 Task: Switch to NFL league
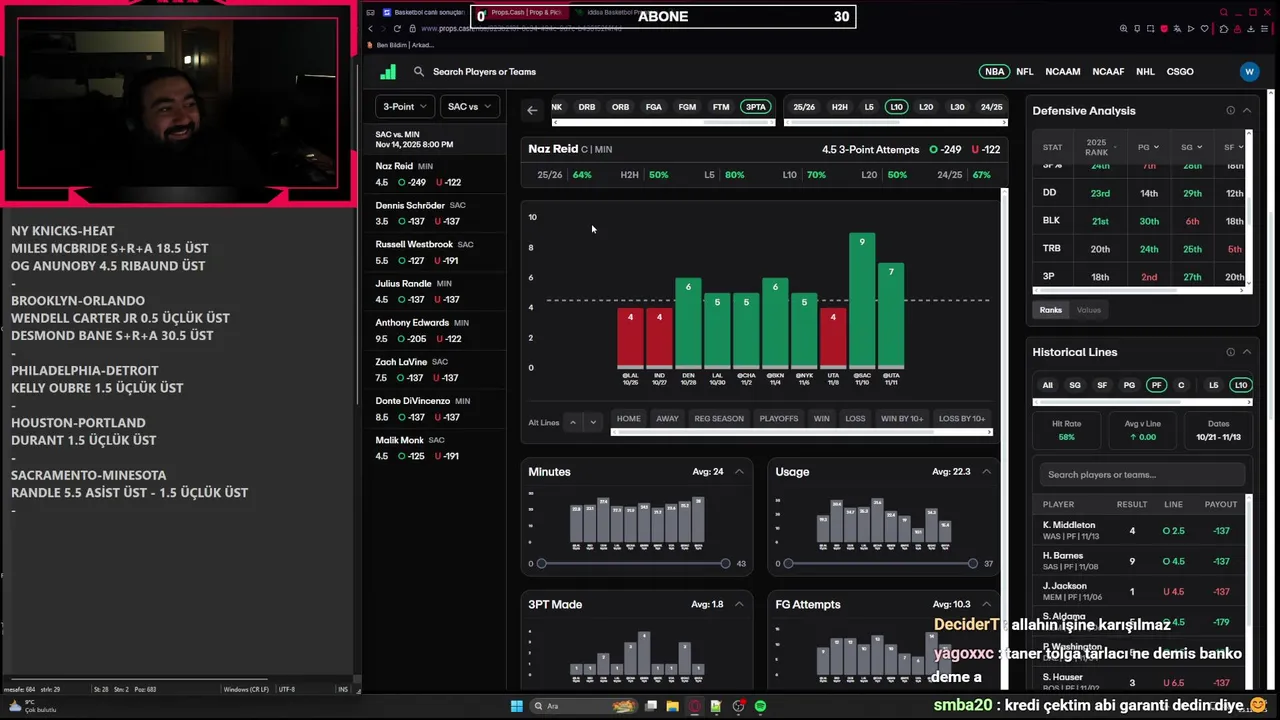1025,72
